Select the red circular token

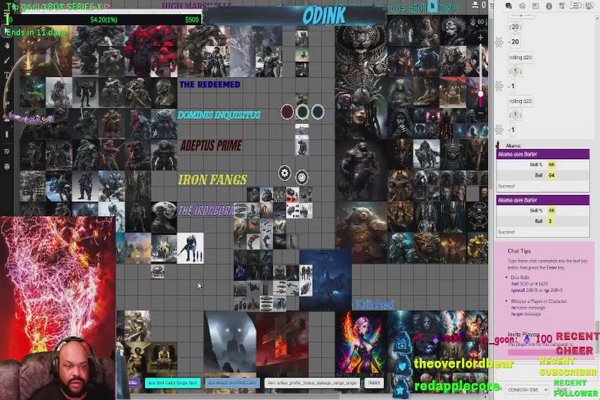pyautogui.click(x=287, y=112)
